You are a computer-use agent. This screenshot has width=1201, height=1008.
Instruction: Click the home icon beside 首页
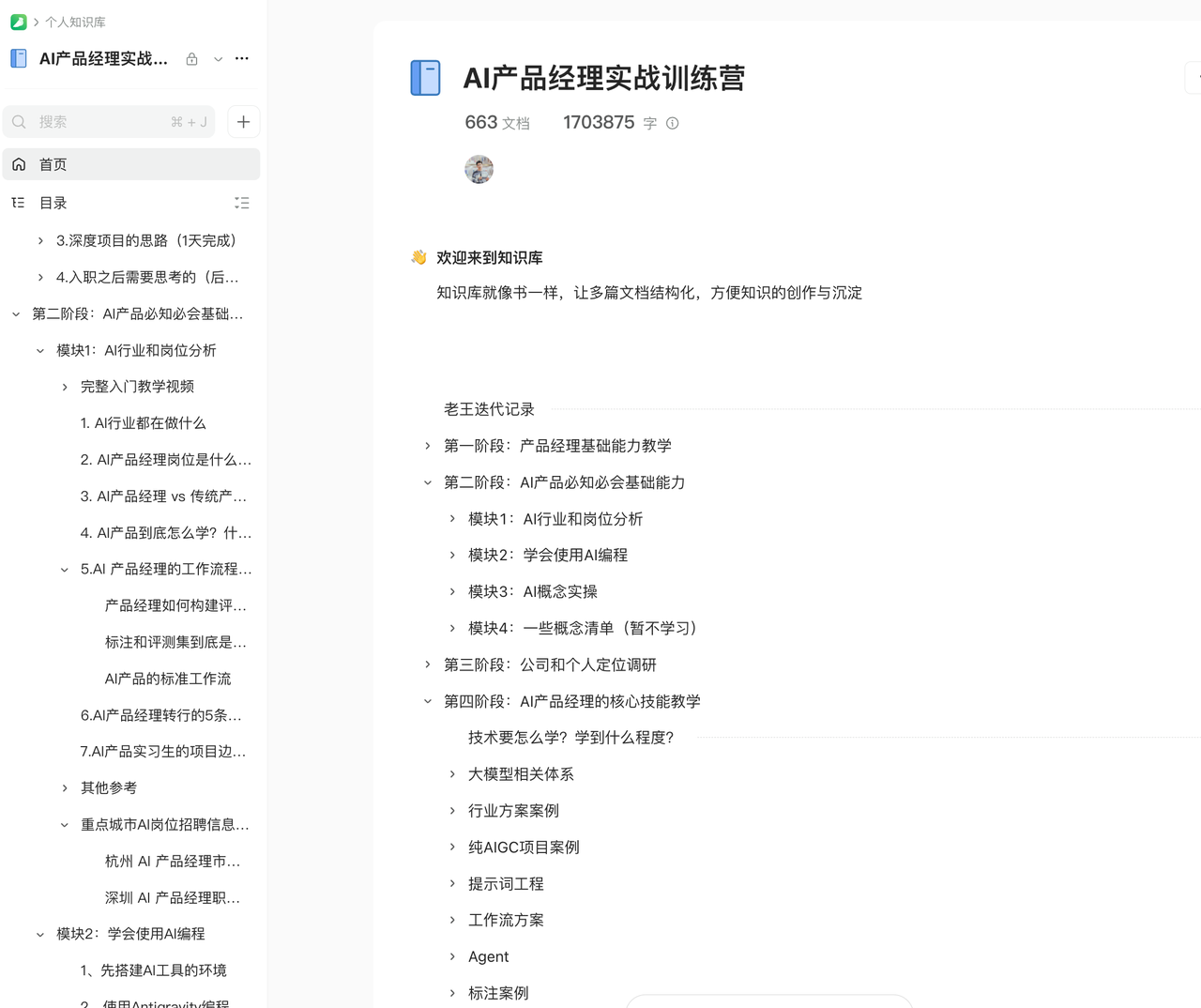(19, 163)
